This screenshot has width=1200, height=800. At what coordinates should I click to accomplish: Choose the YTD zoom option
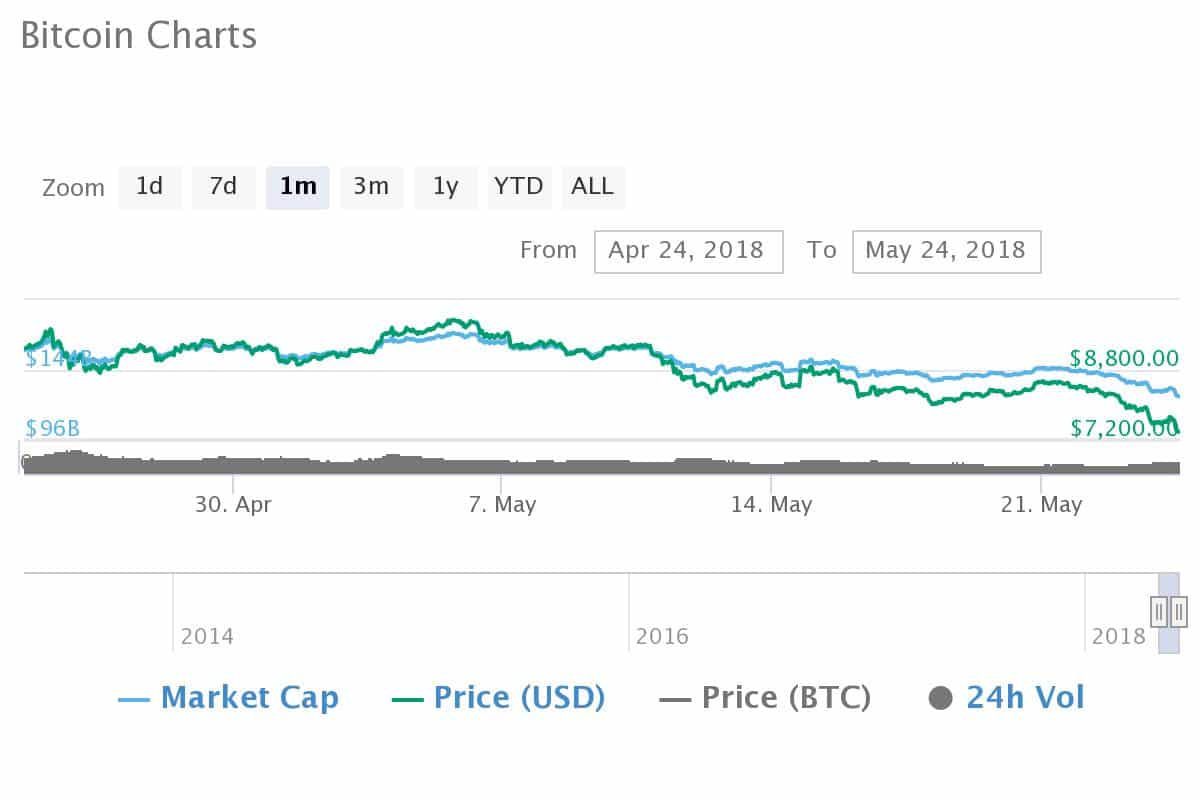pyautogui.click(x=519, y=187)
